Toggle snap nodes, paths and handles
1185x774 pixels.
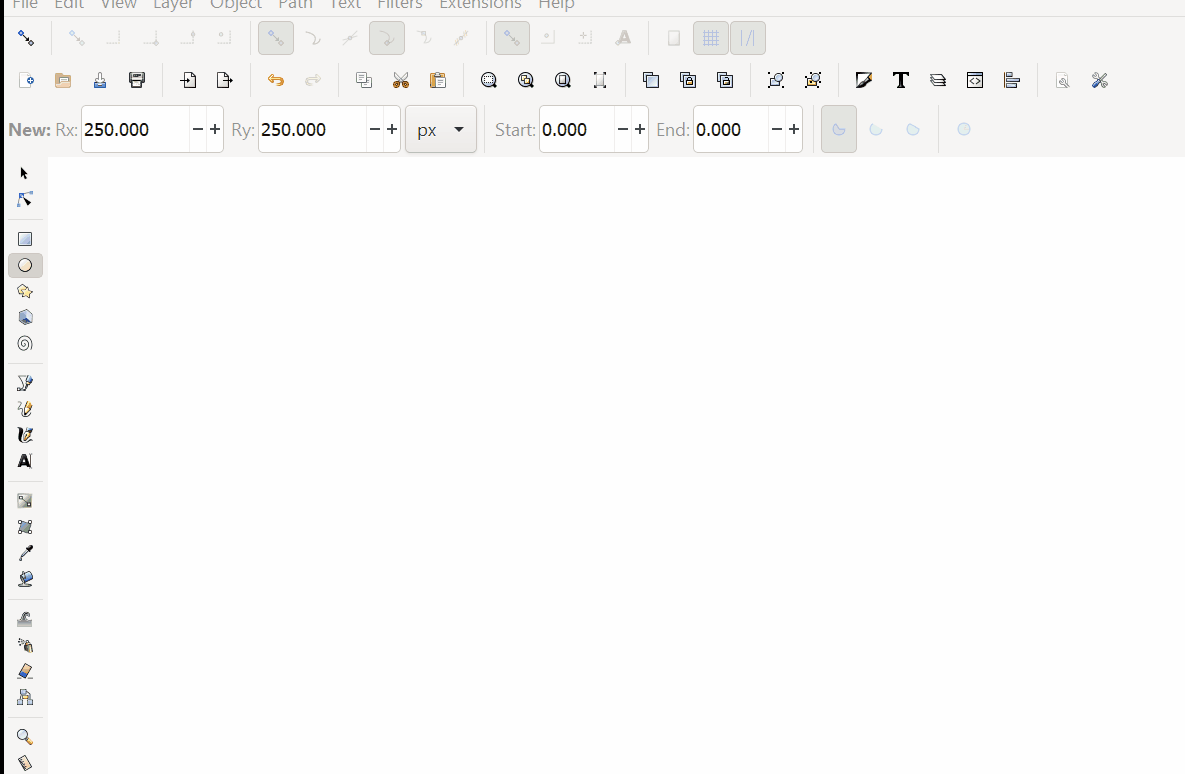pyautogui.click(x=276, y=38)
